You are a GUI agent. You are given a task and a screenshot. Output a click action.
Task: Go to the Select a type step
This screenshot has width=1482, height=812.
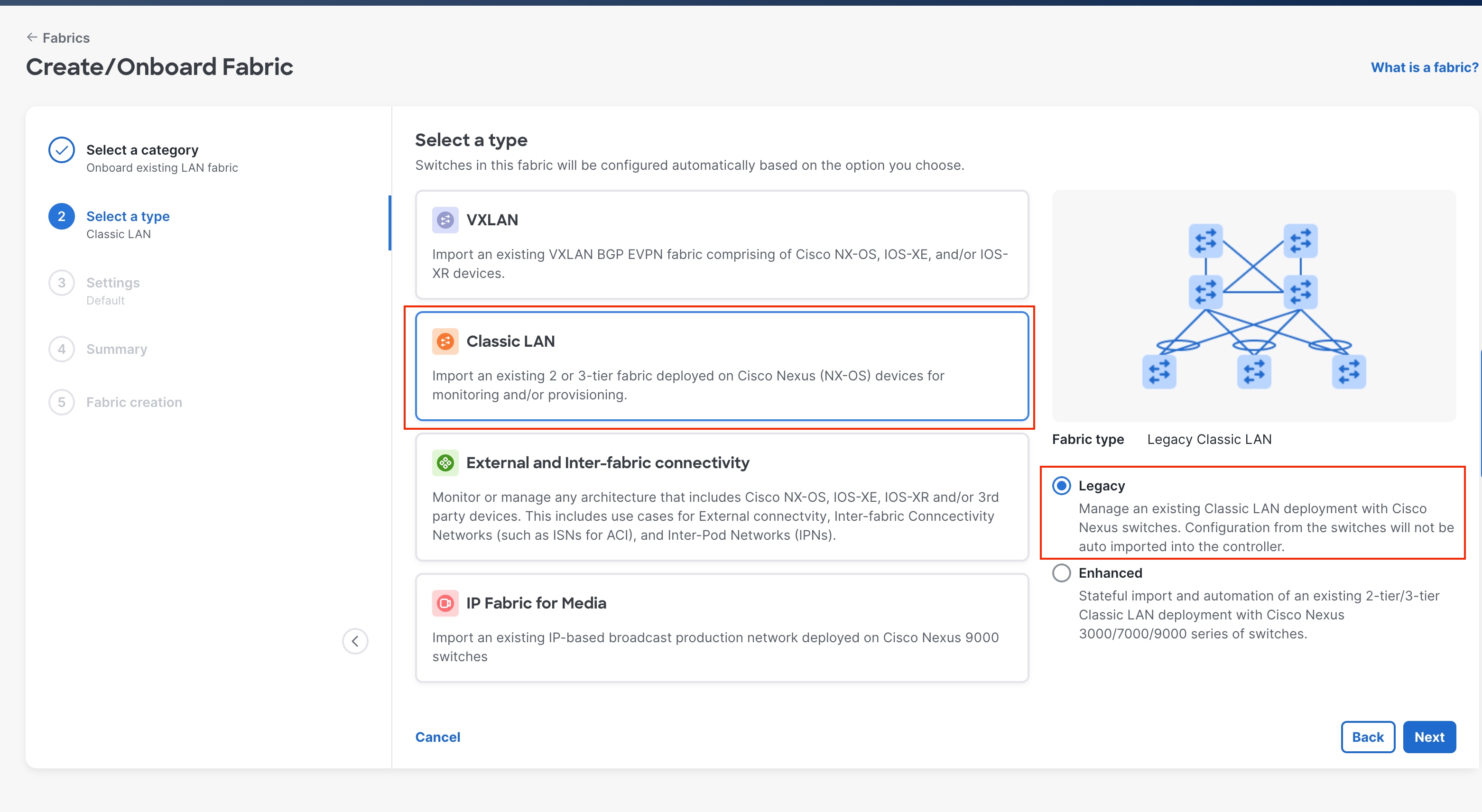[x=128, y=216]
